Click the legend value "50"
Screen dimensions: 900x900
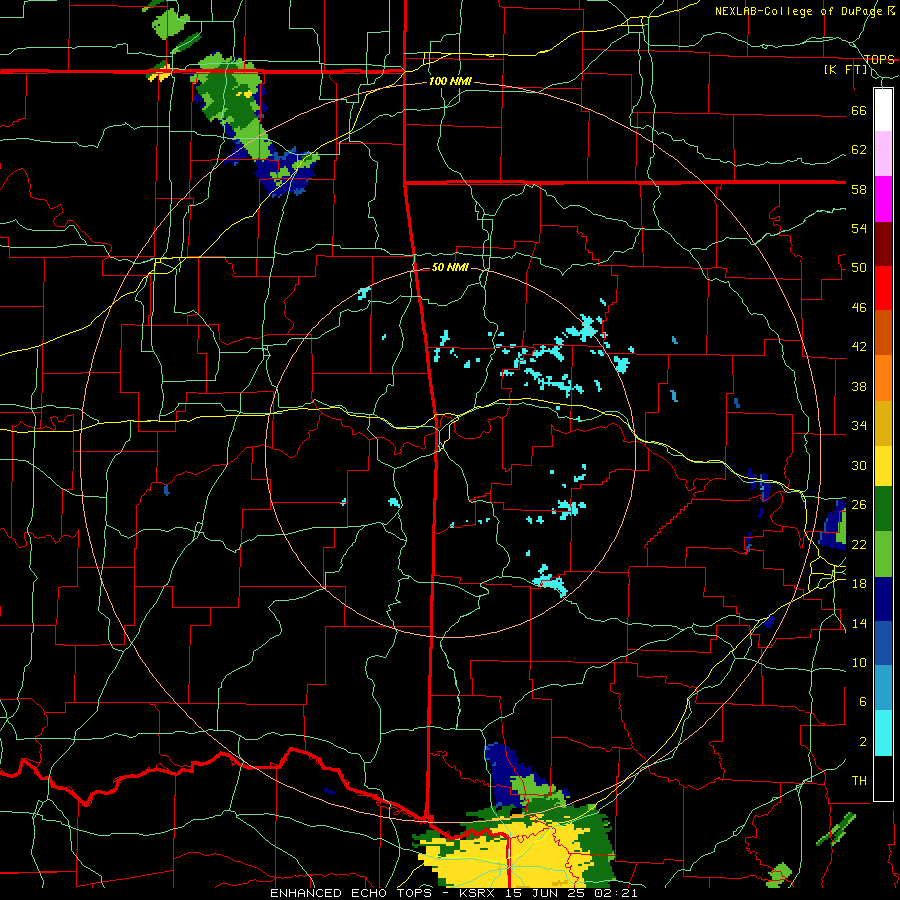point(859,268)
